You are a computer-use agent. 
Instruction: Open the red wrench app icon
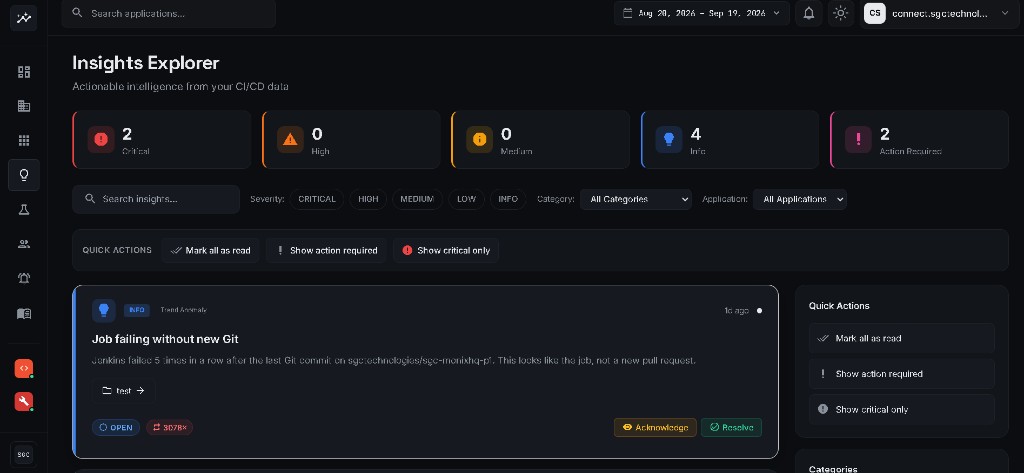(x=24, y=401)
